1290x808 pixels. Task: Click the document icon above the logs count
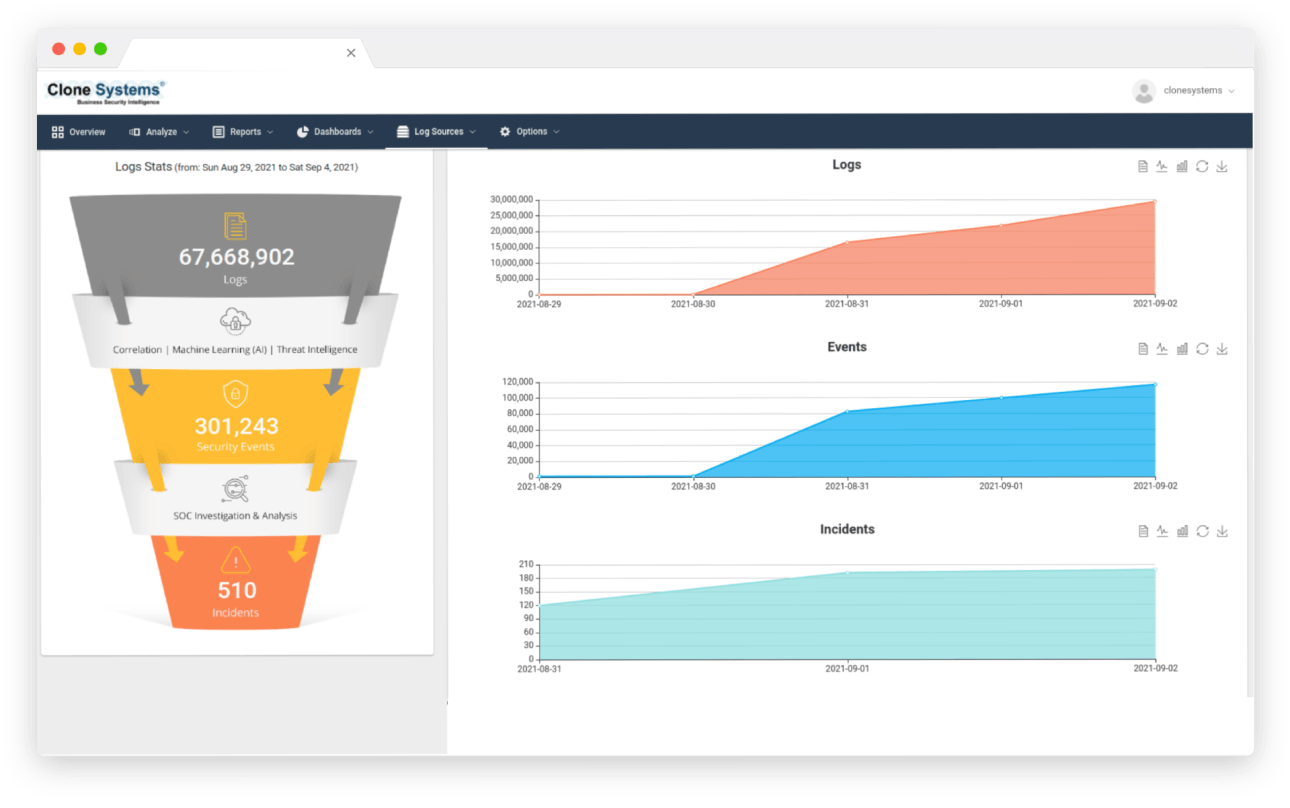point(235,226)
